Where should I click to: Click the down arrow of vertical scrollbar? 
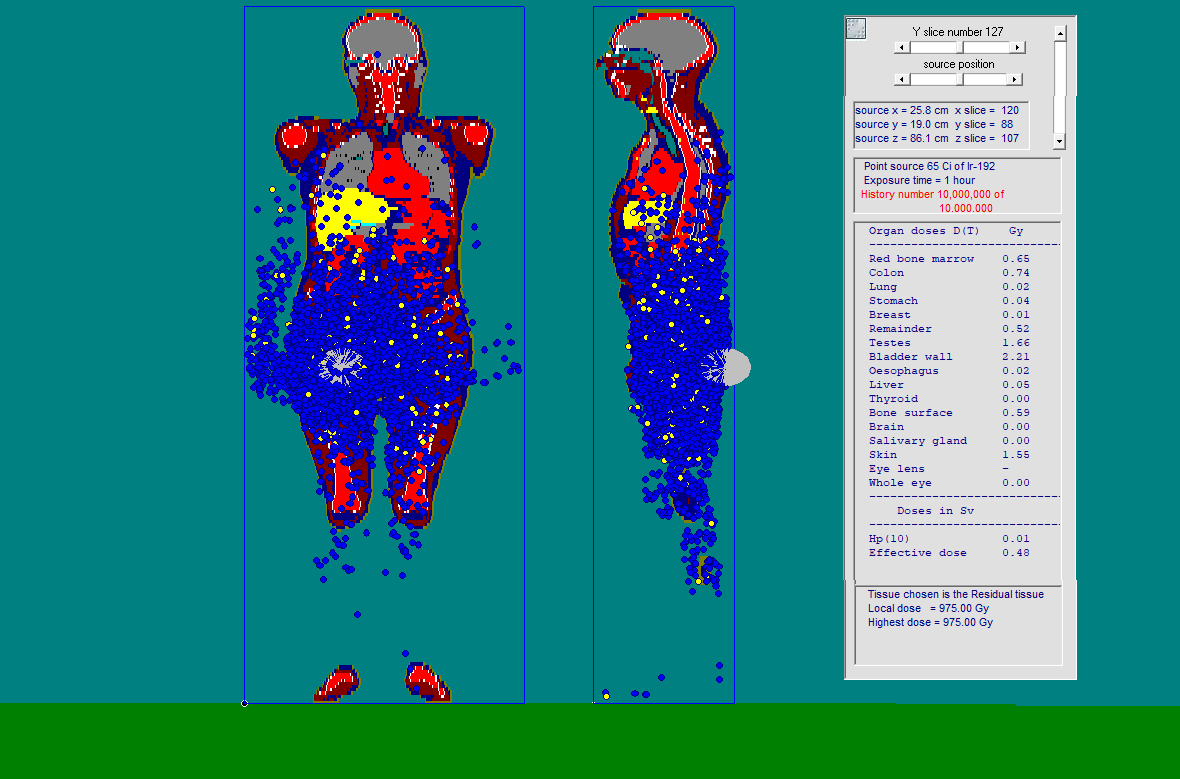pyautogui.click(x=1060, y=142)
